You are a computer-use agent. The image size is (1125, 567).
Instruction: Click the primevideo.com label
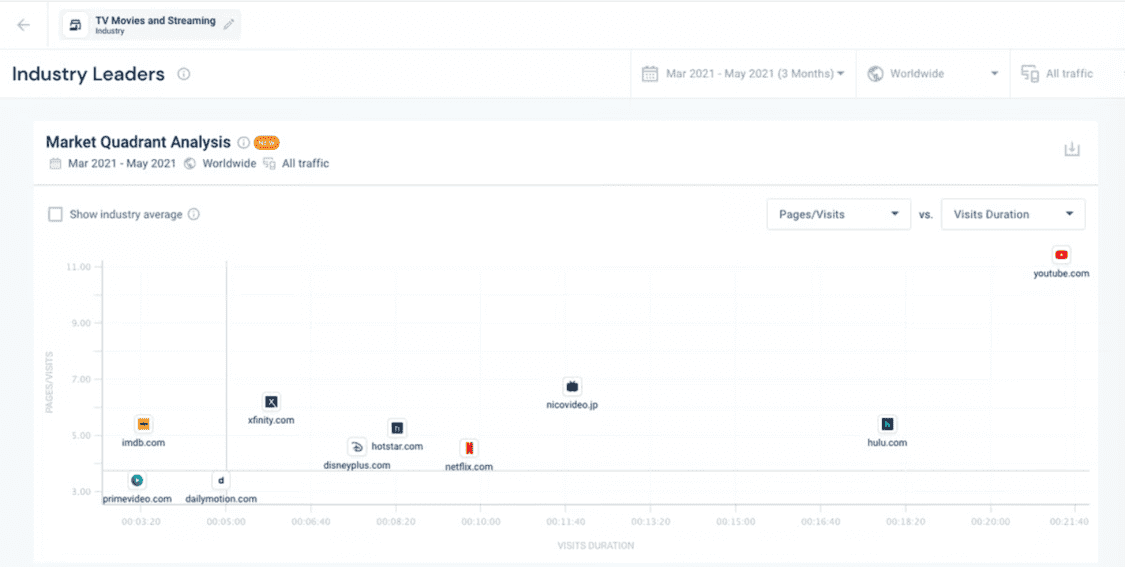coord(137,499)
